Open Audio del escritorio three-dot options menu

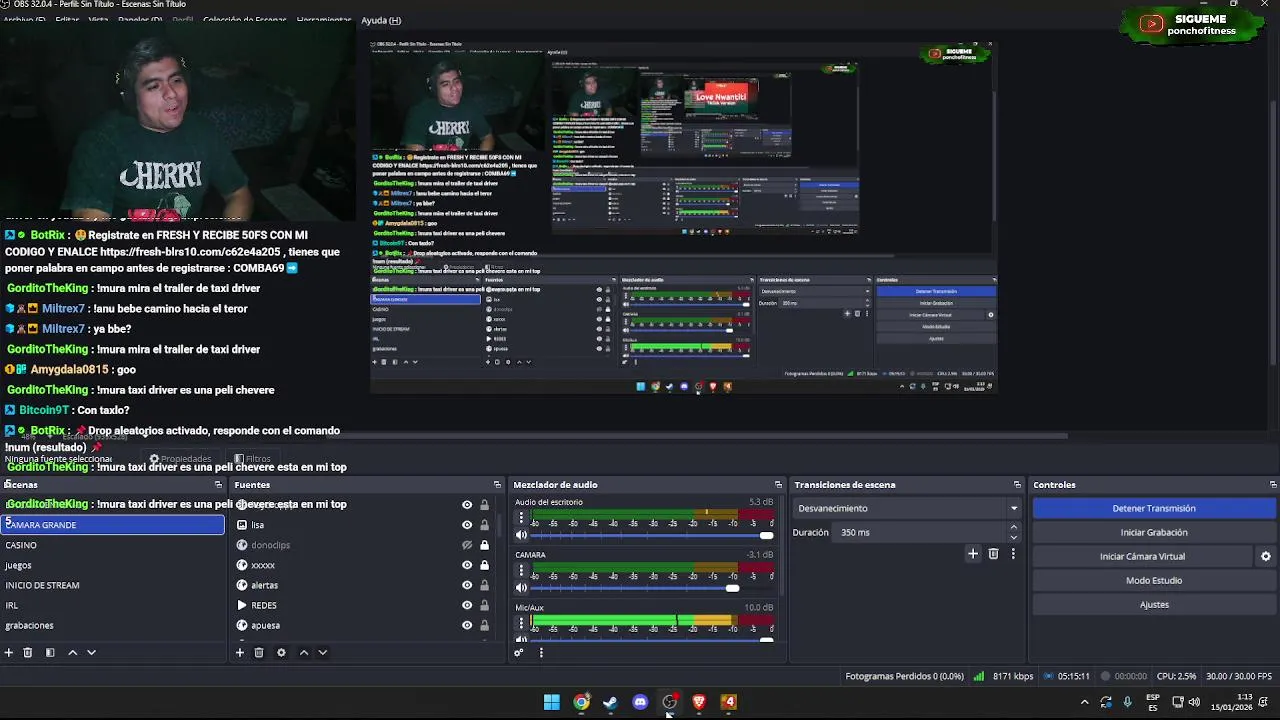tap(521, 518)
